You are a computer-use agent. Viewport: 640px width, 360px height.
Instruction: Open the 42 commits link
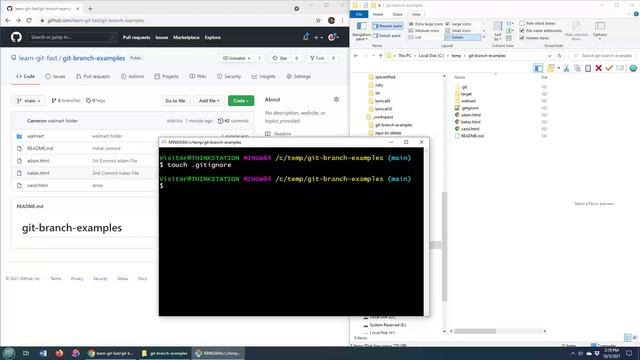click(x=233, y=121)
